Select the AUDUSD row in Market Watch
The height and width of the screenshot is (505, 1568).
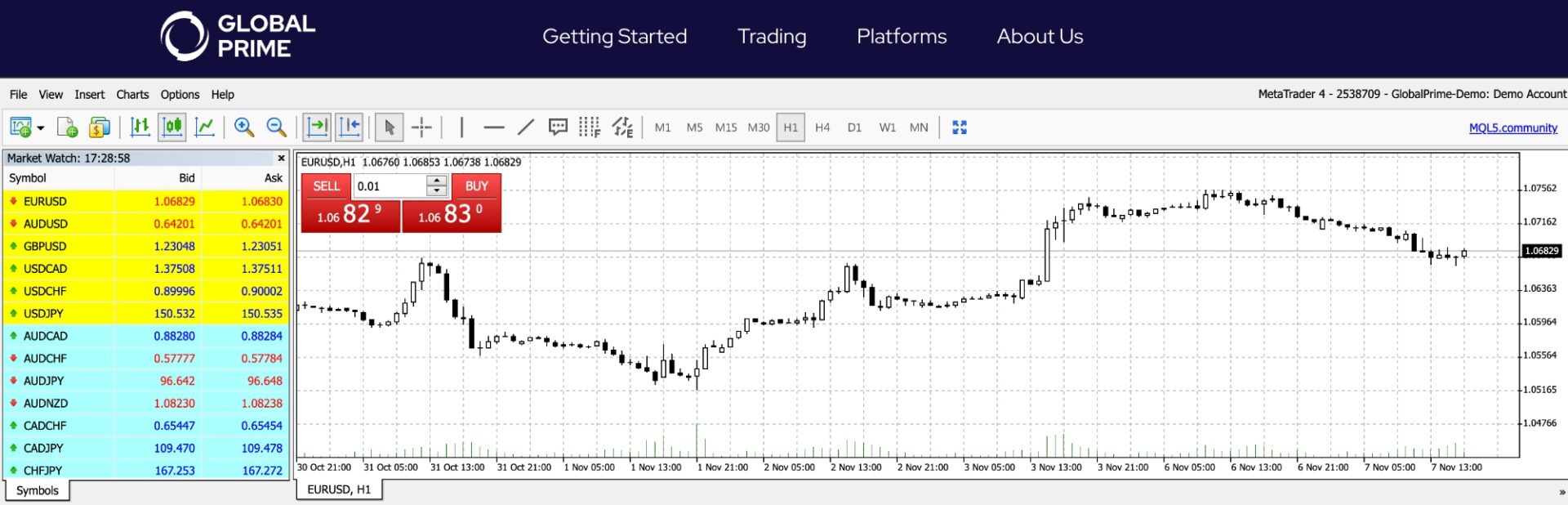click(145, 224)
